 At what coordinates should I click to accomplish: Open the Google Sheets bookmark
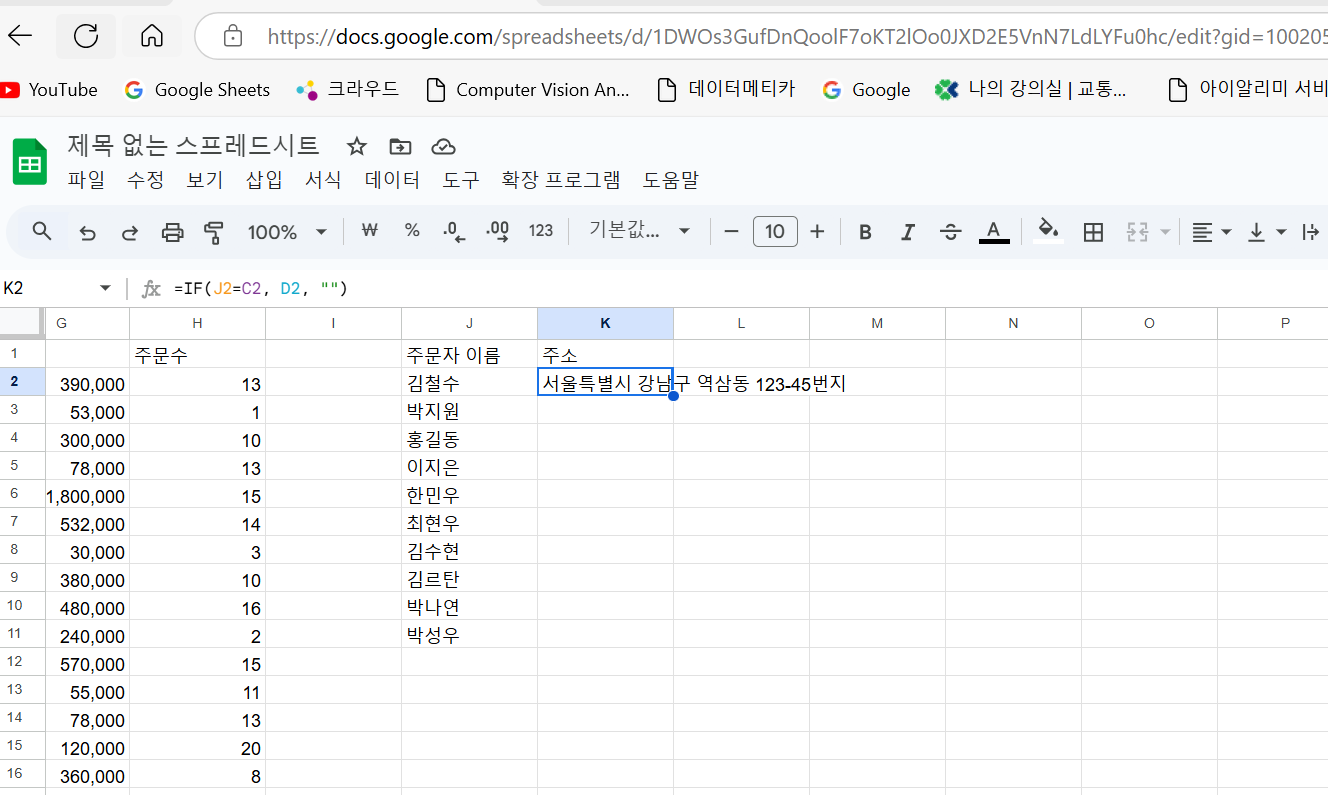click(197, 90)
